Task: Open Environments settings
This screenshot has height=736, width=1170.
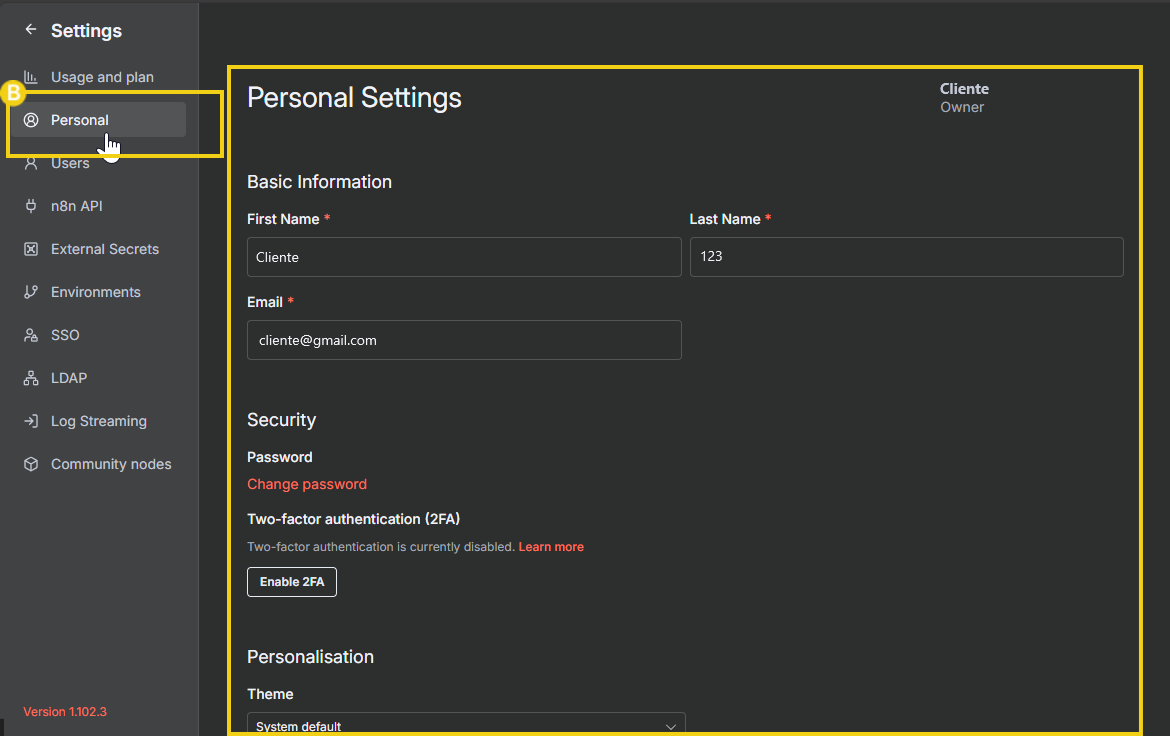Action: click(98, 292)
